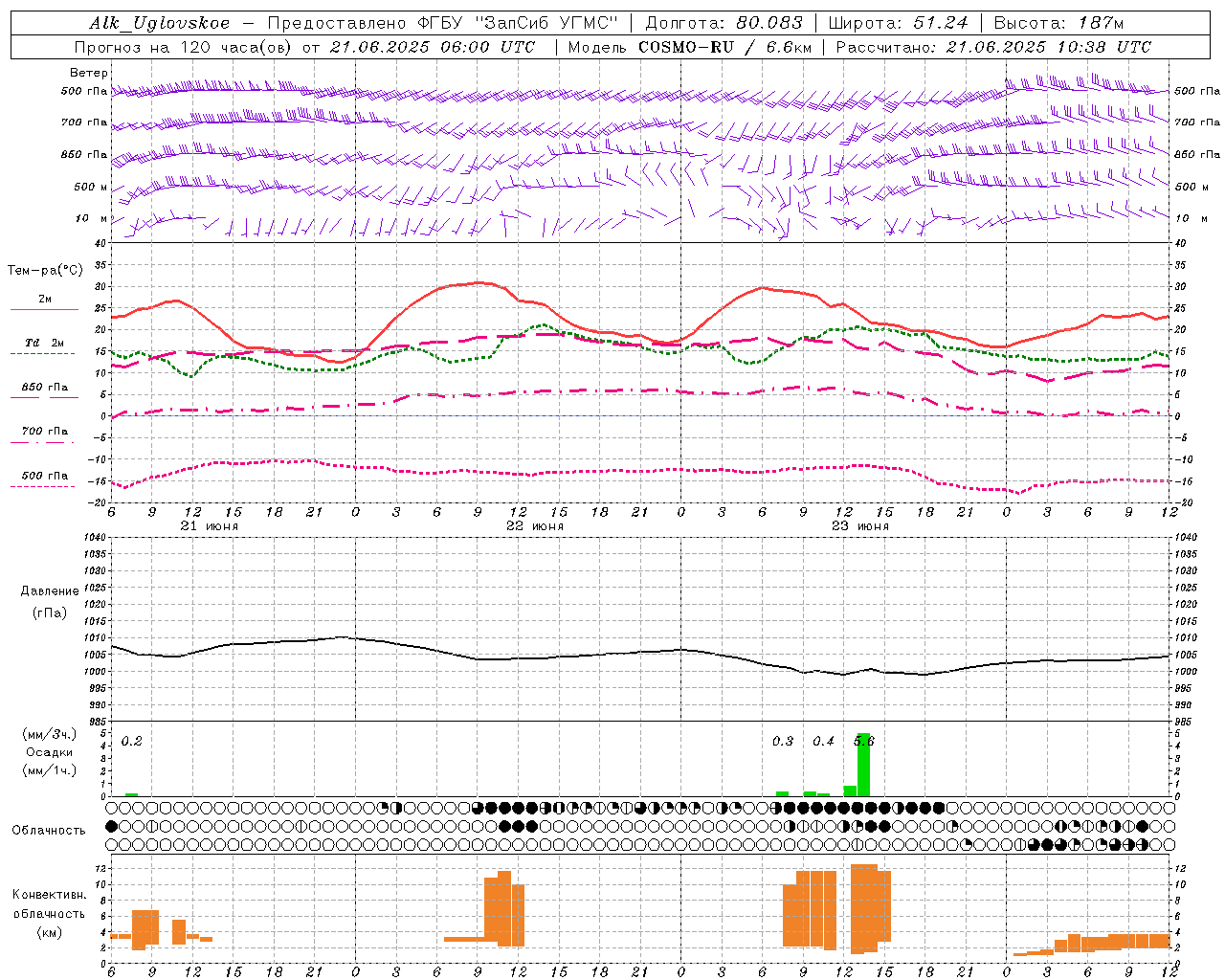This screenshot has width=1225, height=980.
Task: Click the Высота: 187м elevation value
Action: pos(1058,23)
